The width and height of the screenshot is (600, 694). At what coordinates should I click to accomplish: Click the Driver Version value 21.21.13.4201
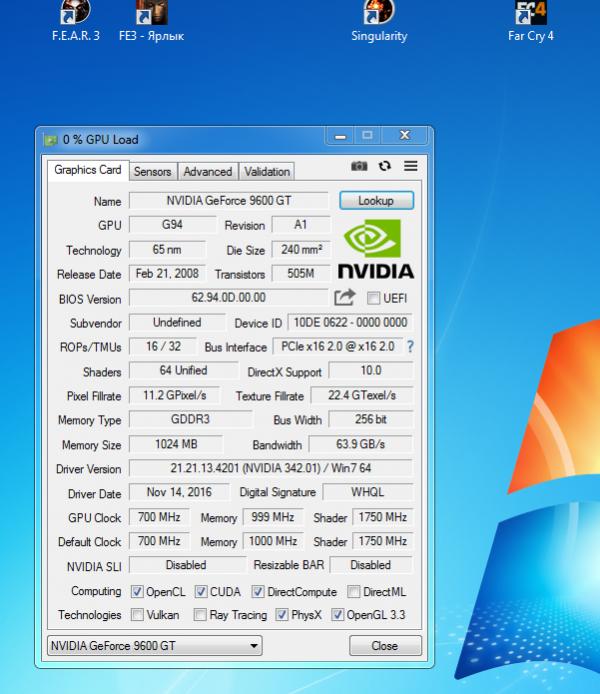coord(271,468)
